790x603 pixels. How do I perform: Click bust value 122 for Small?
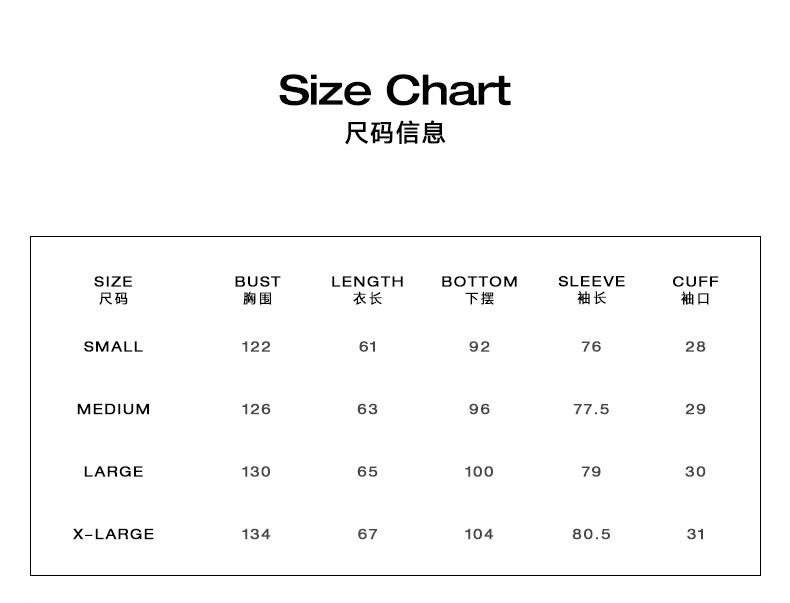click(256, 347)
